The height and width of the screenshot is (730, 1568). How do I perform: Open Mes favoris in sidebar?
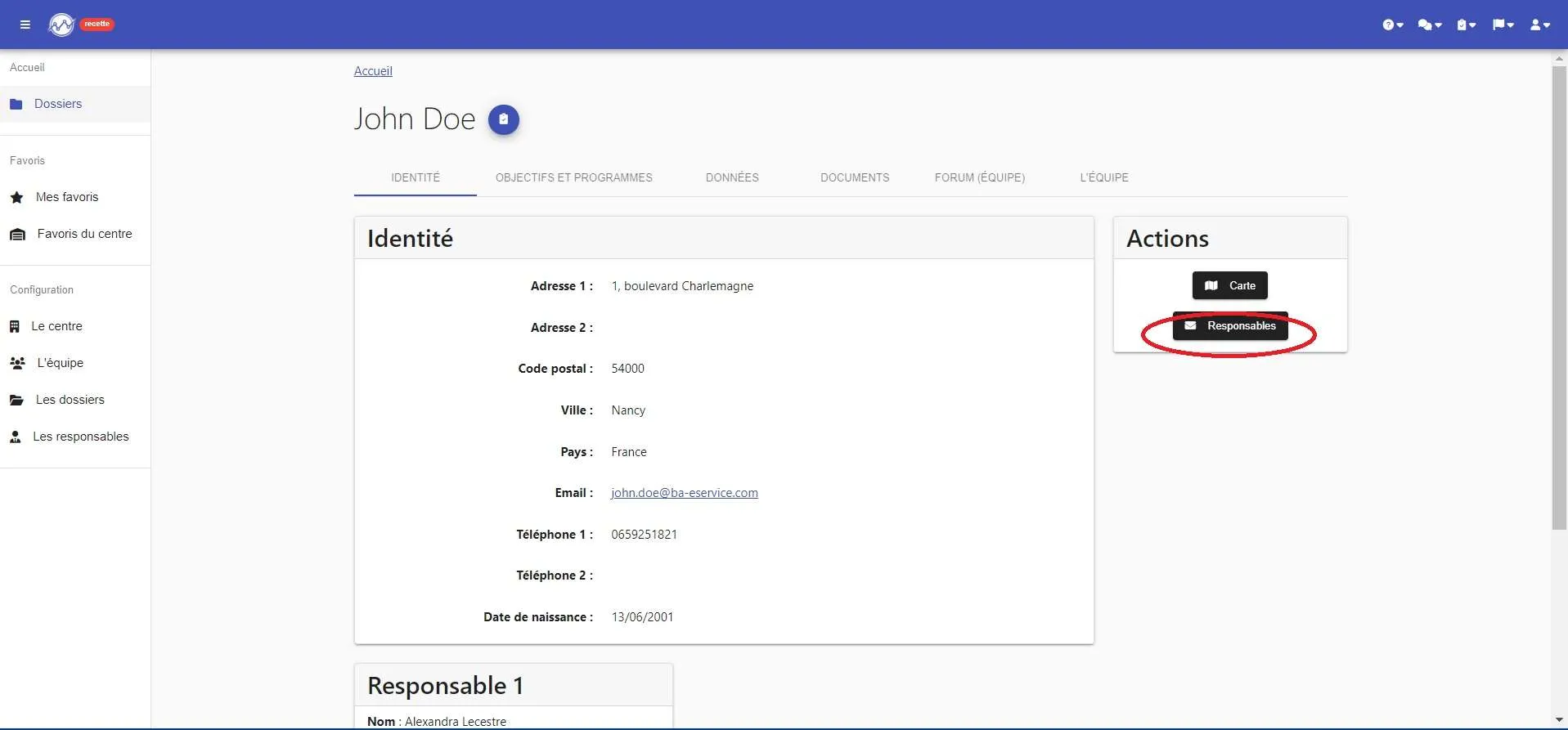tap(75, 198)
